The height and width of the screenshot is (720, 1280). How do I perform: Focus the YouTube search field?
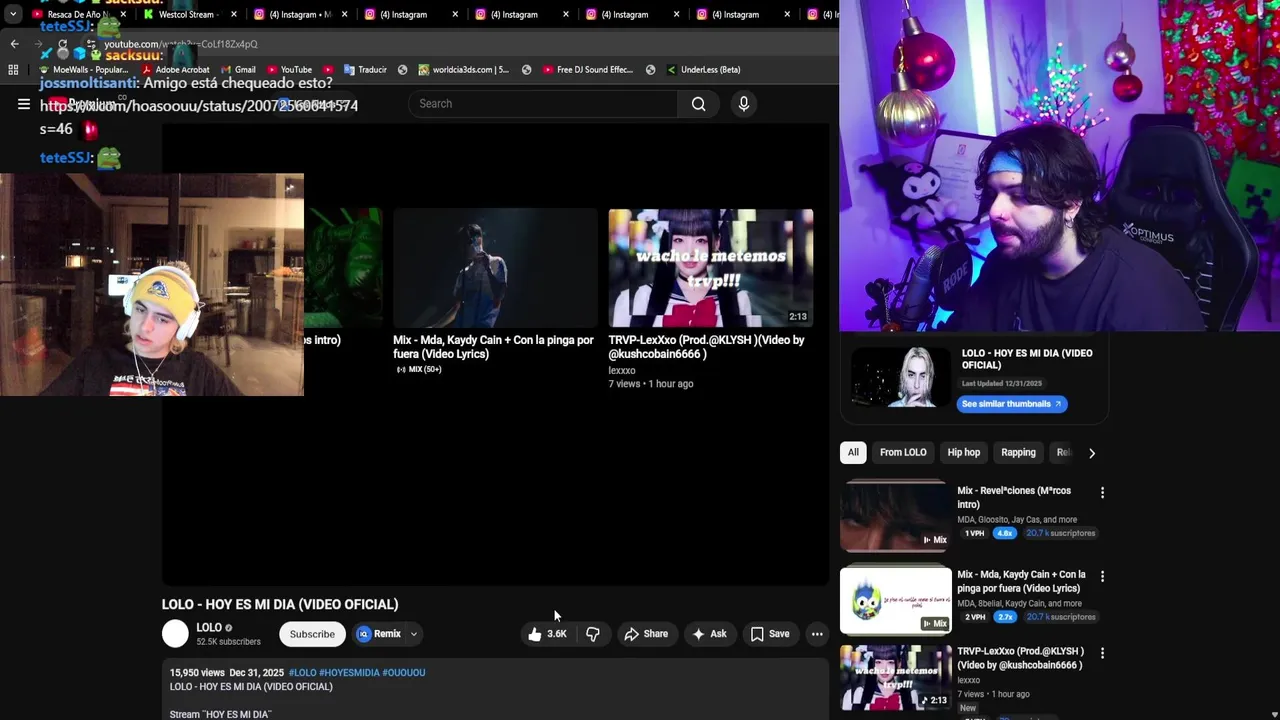click(x=545, y=104)
